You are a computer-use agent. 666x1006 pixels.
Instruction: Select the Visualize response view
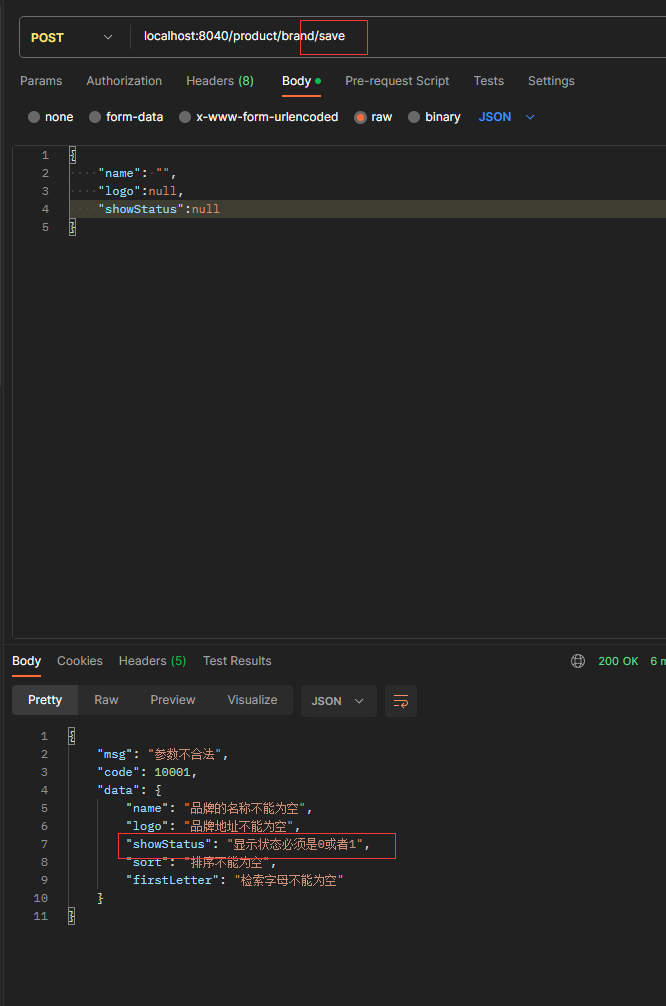[x=252, y=700]
